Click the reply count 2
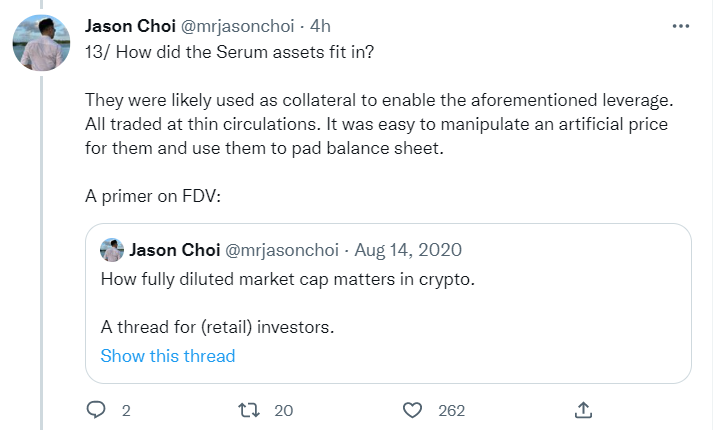Viewport: 724px width, 430px height. pos(126,410)
